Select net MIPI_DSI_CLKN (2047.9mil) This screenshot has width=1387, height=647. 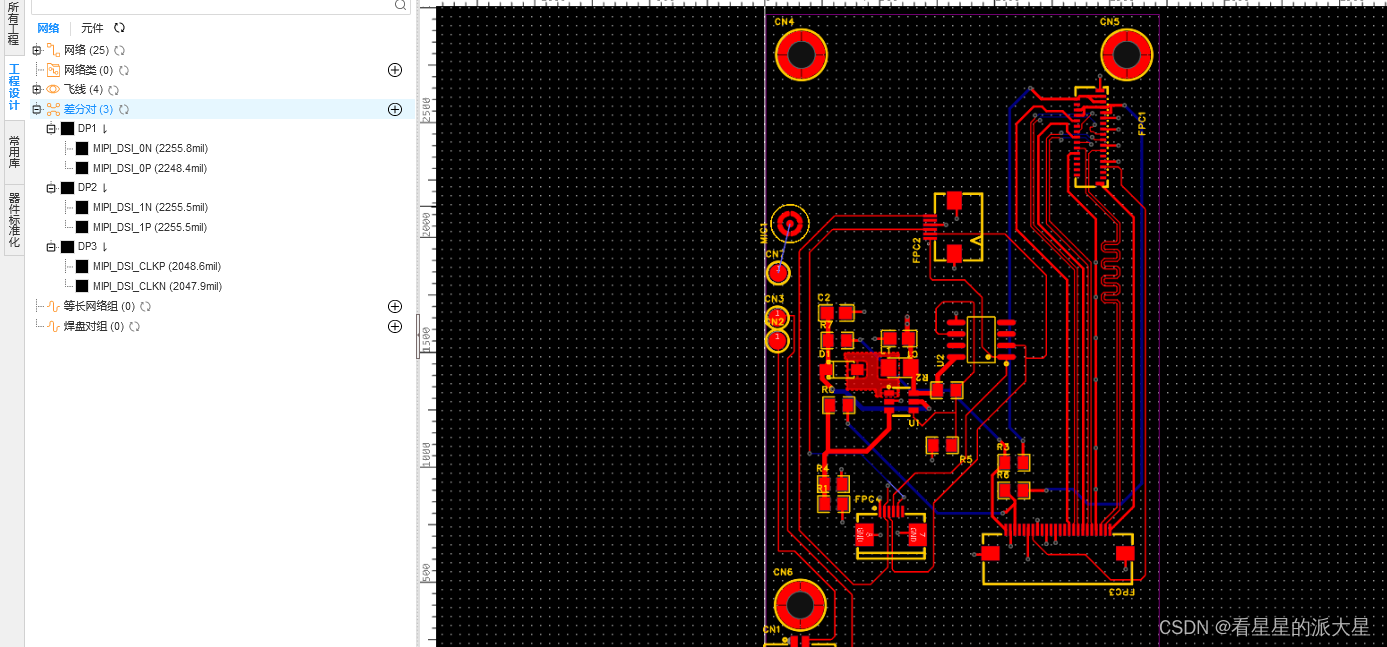click(x=157, y=286)
